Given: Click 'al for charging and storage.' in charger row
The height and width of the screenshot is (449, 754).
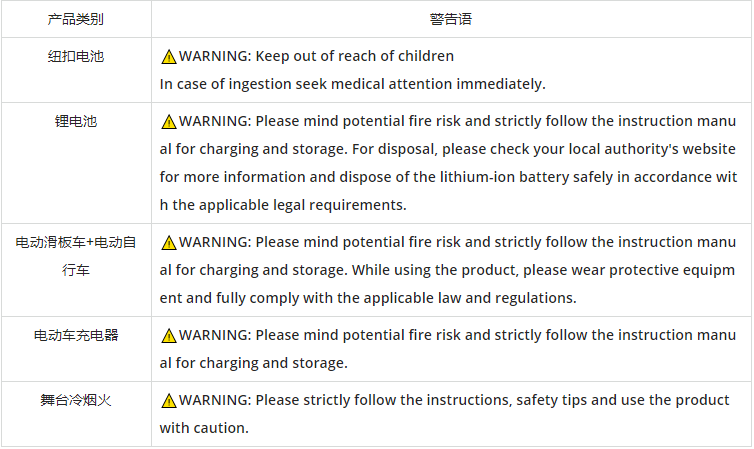Looking at the screenshot, I should click(x=253, y=363).
